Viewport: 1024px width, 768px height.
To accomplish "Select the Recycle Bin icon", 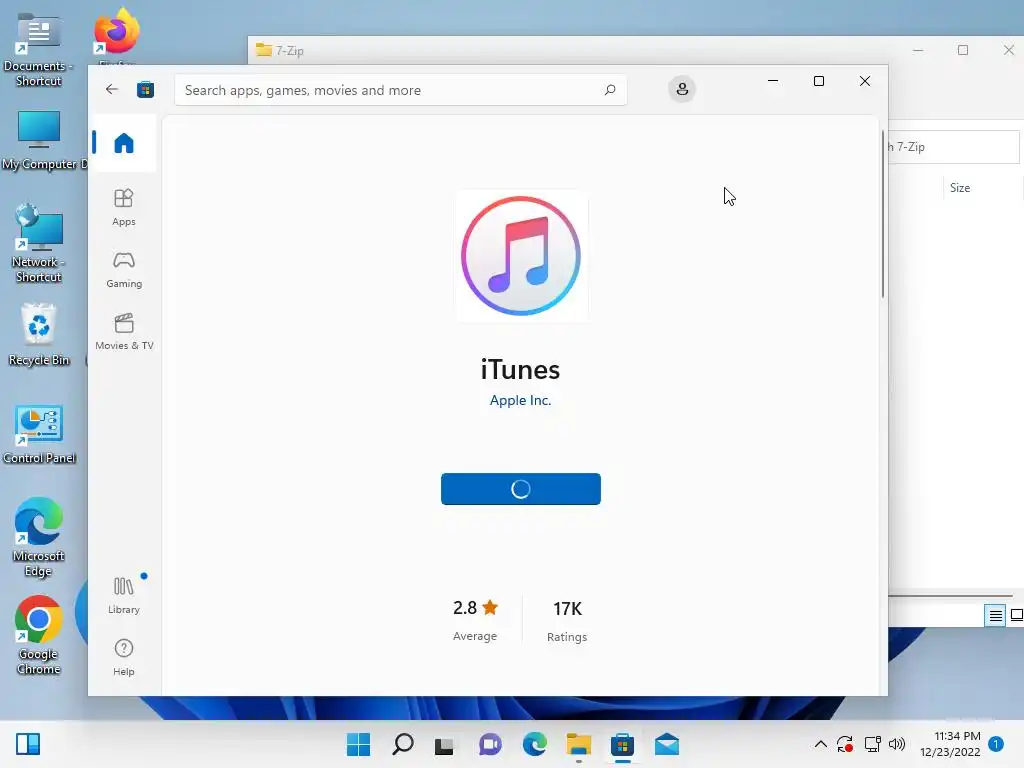I will (39, 334).
